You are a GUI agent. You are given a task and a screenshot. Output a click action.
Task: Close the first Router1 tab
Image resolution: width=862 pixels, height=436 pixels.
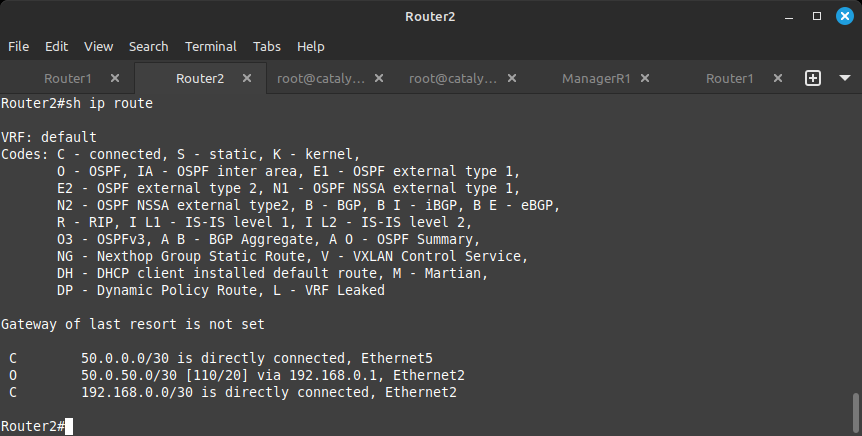pyautogui.click(x=115, y=78)
